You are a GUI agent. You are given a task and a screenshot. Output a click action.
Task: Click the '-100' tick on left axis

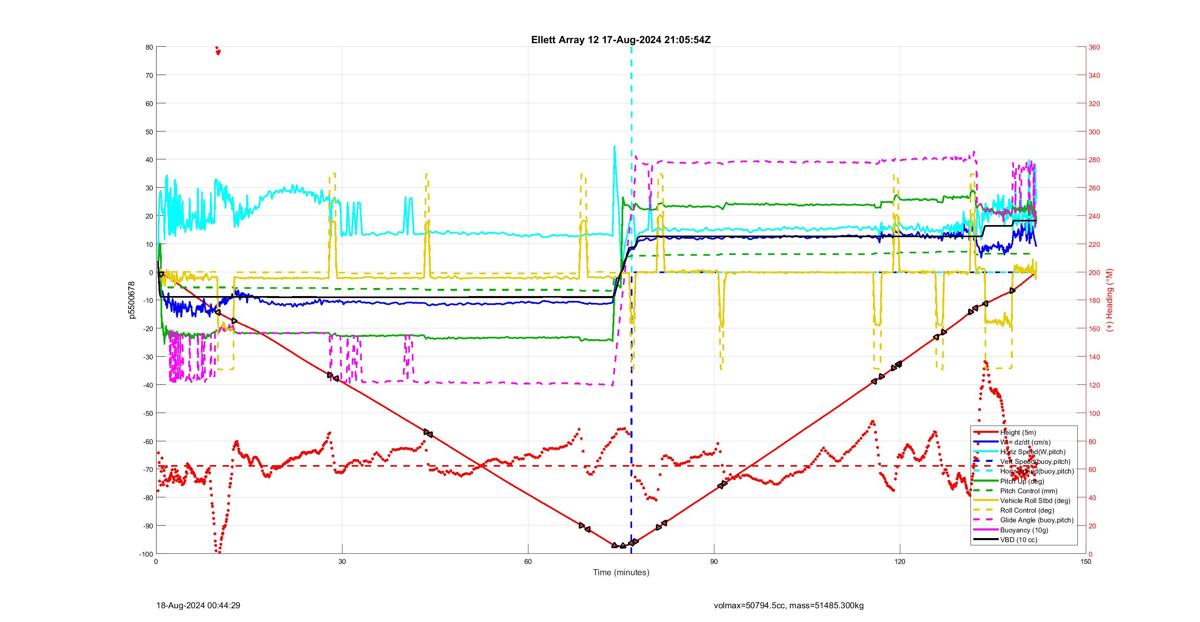pyautogui.click(x=144, y=554)
